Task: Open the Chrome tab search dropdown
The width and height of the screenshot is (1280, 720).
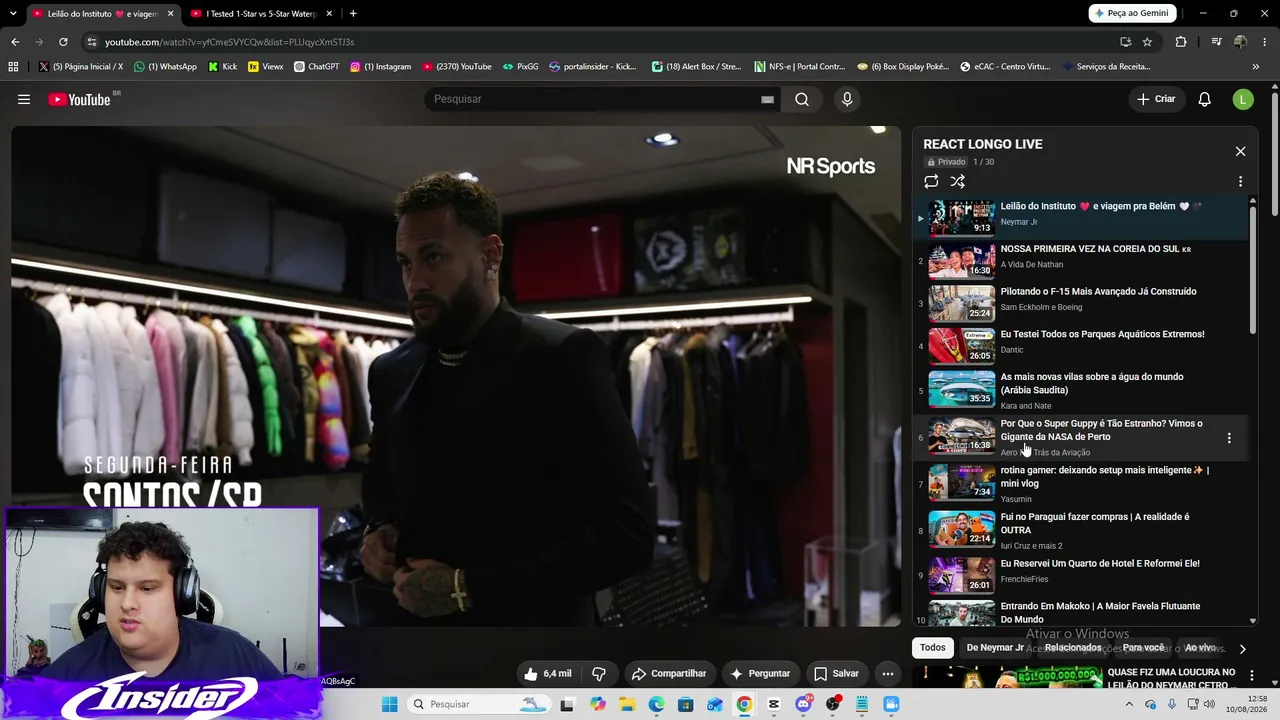Action: coord(13,13)
